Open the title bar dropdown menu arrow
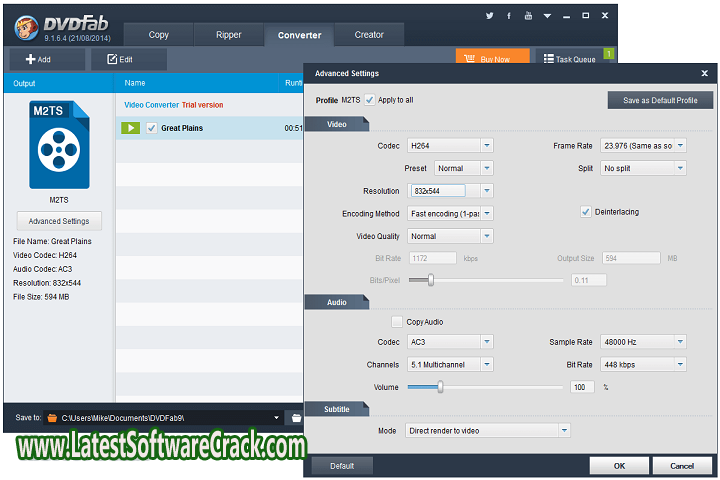Image resolution: width=720 pixels, height=480 pixels. [547, 16]
